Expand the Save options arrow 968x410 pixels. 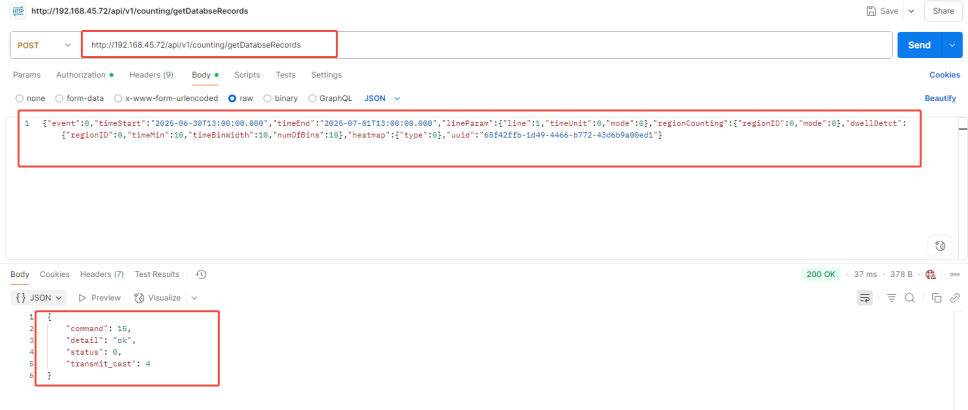[911, 11]
